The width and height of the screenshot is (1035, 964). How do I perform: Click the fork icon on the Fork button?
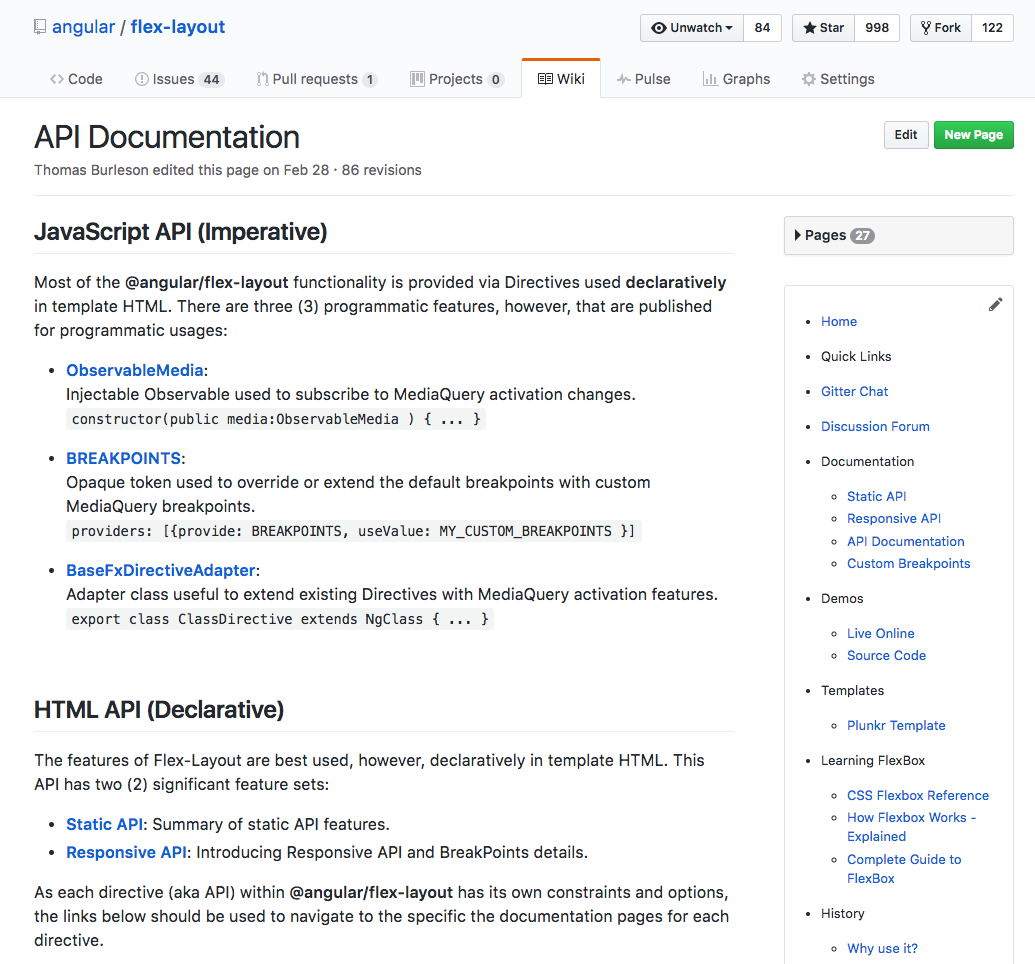[924, 28]
